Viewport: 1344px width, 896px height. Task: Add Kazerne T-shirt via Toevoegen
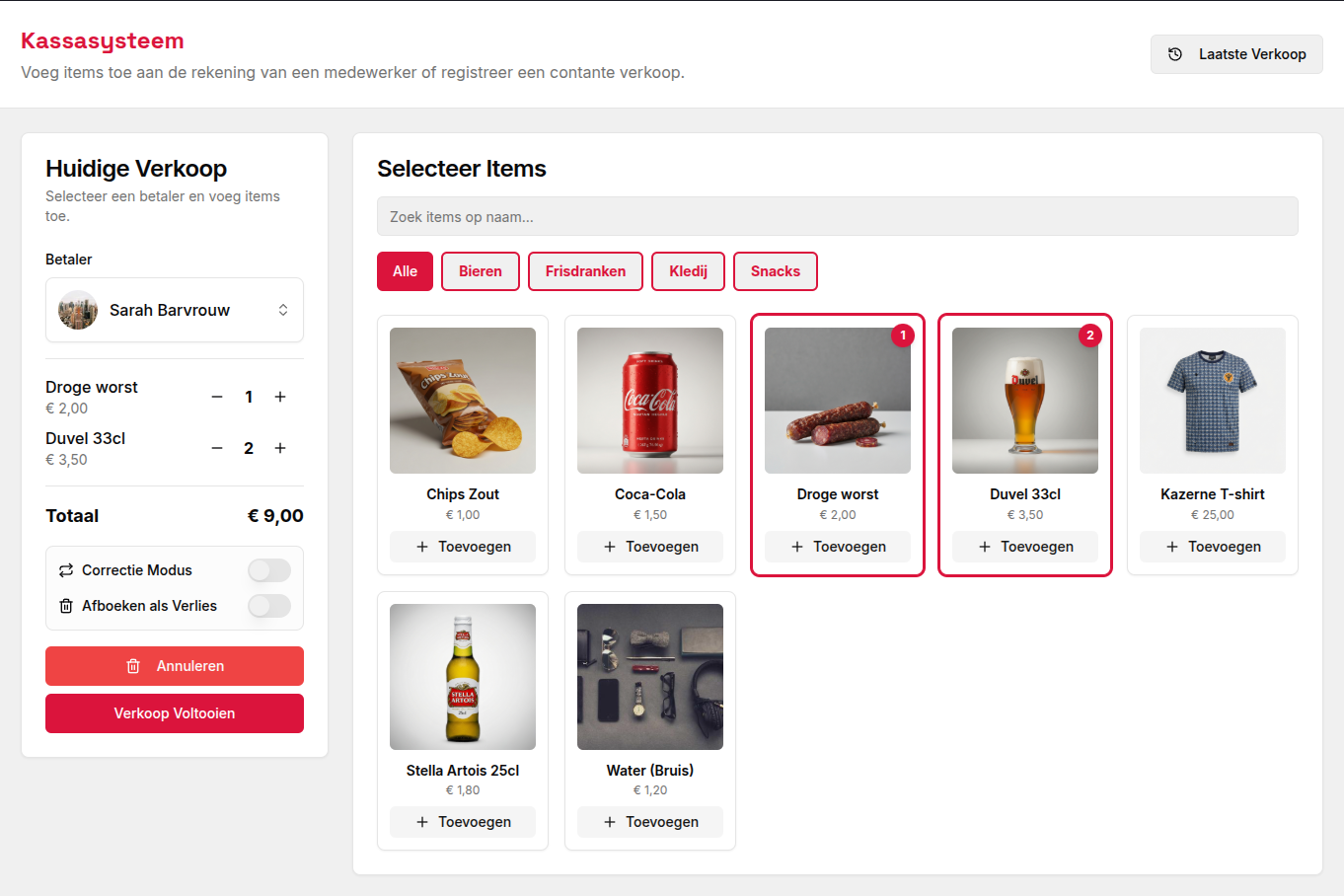[1213, 547]
